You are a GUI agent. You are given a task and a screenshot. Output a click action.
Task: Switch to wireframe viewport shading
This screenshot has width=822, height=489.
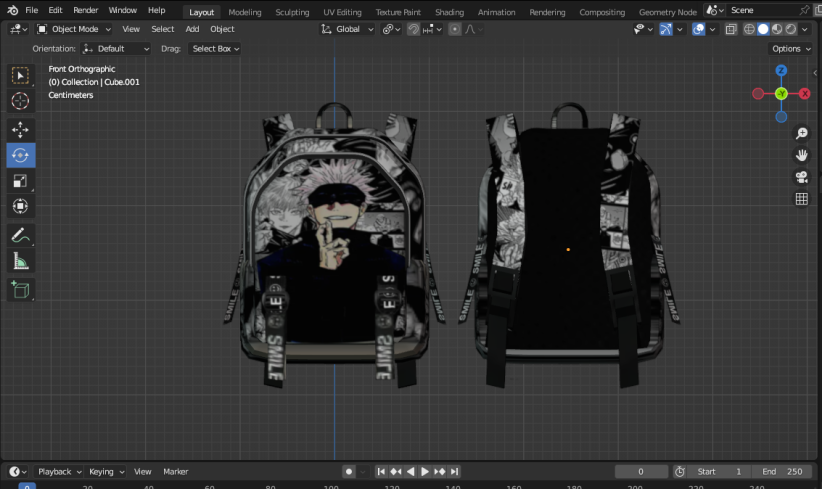click(x=749, y=29)
